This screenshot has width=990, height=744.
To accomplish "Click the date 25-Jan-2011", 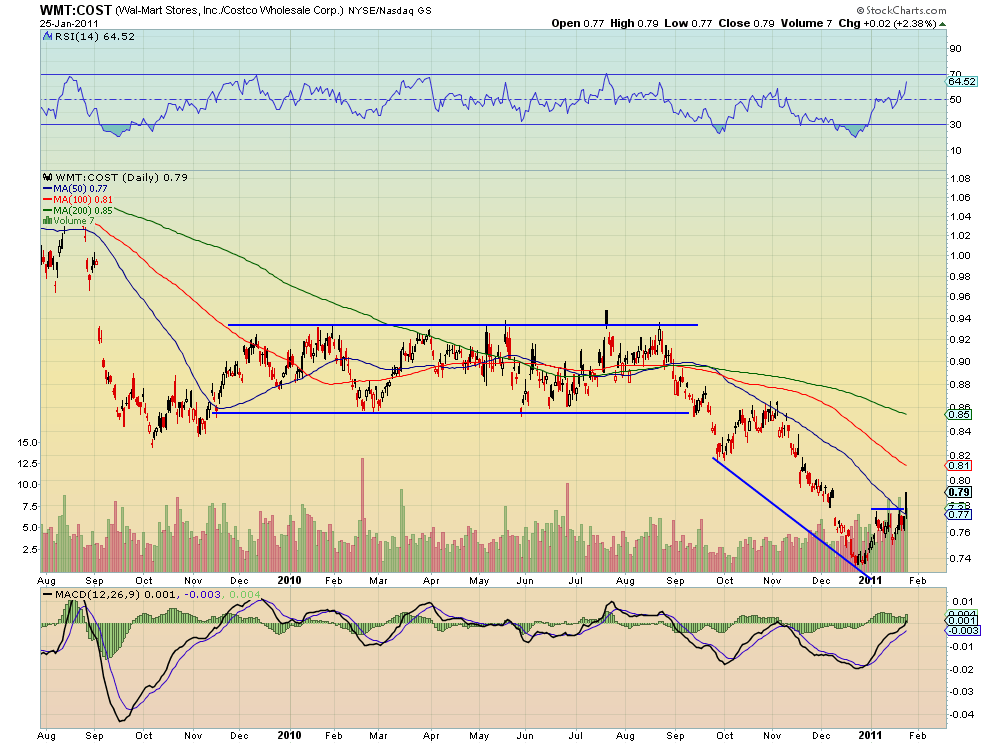I will tap(69, 23).
